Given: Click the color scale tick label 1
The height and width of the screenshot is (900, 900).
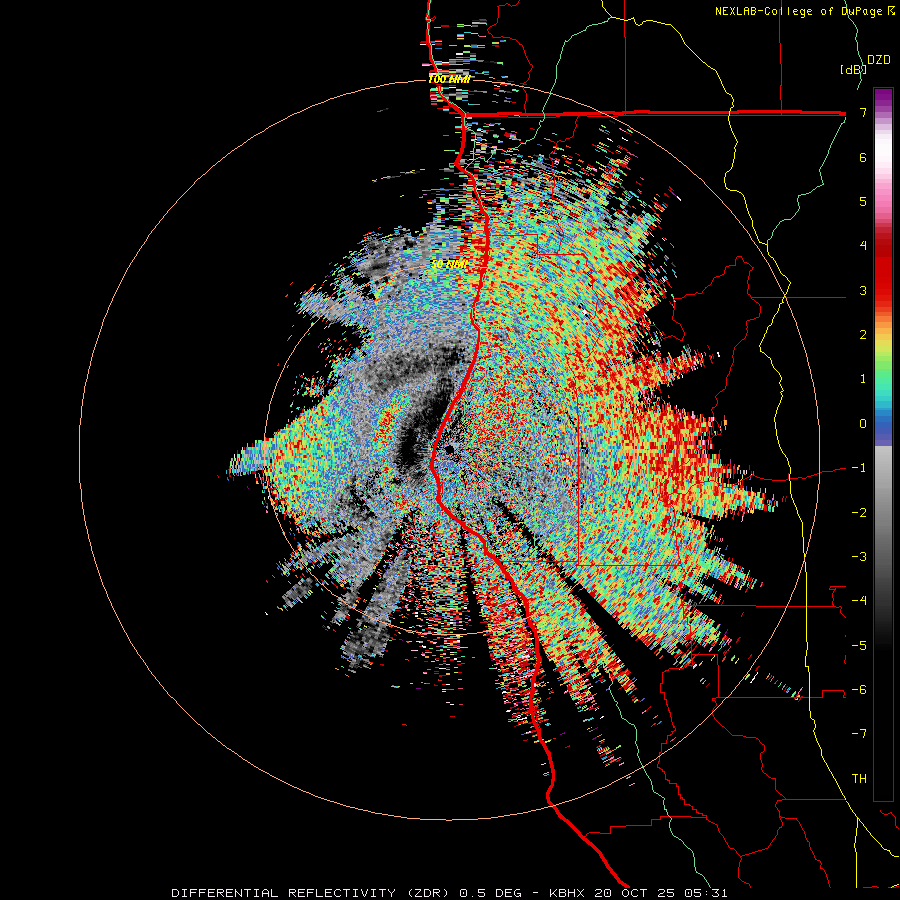Looking at the screenshot, I should [863, 379].
